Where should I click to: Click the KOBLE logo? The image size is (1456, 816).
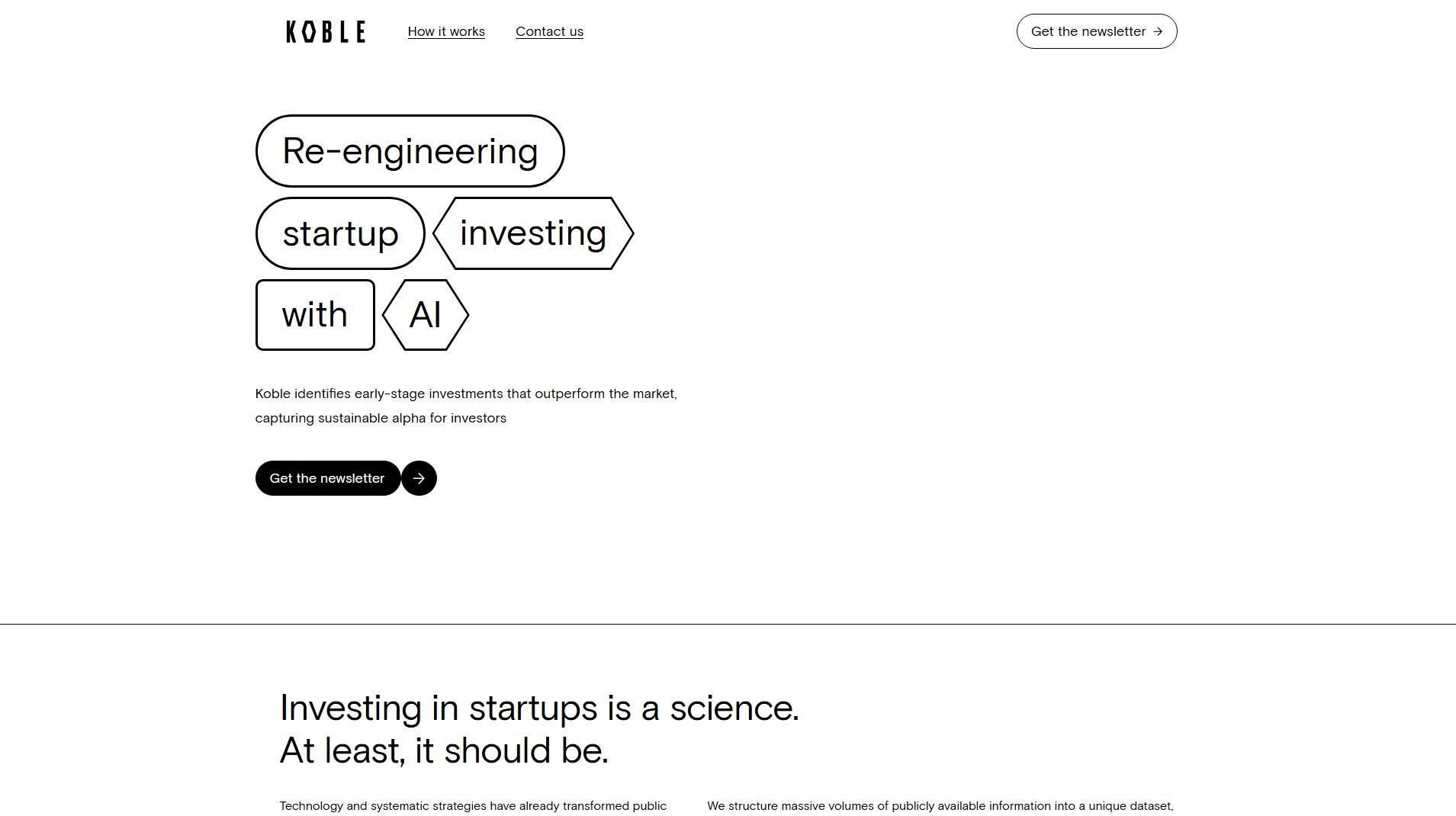tap(325, 31)
